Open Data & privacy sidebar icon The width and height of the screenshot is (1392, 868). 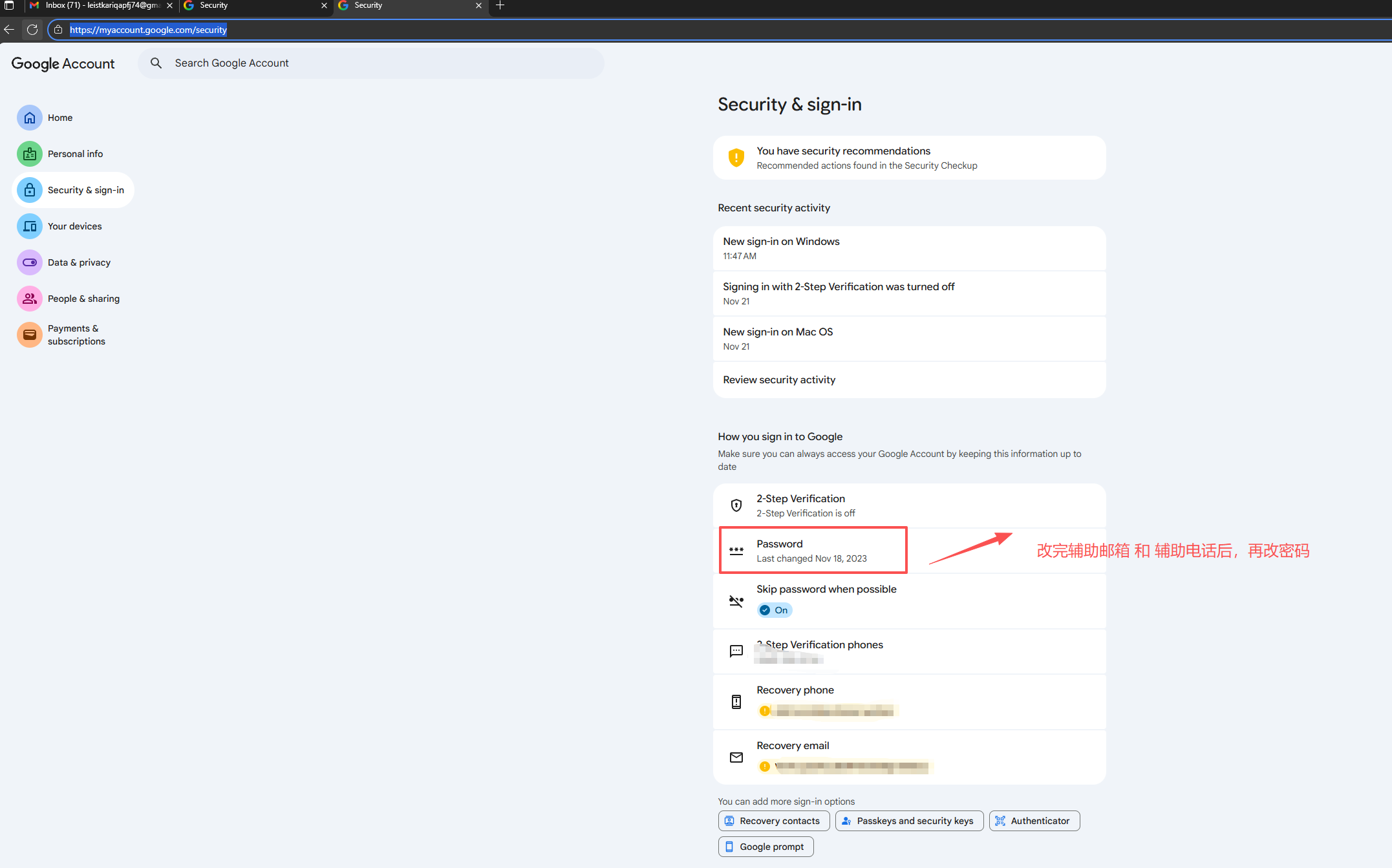click(x=30, y=262)
